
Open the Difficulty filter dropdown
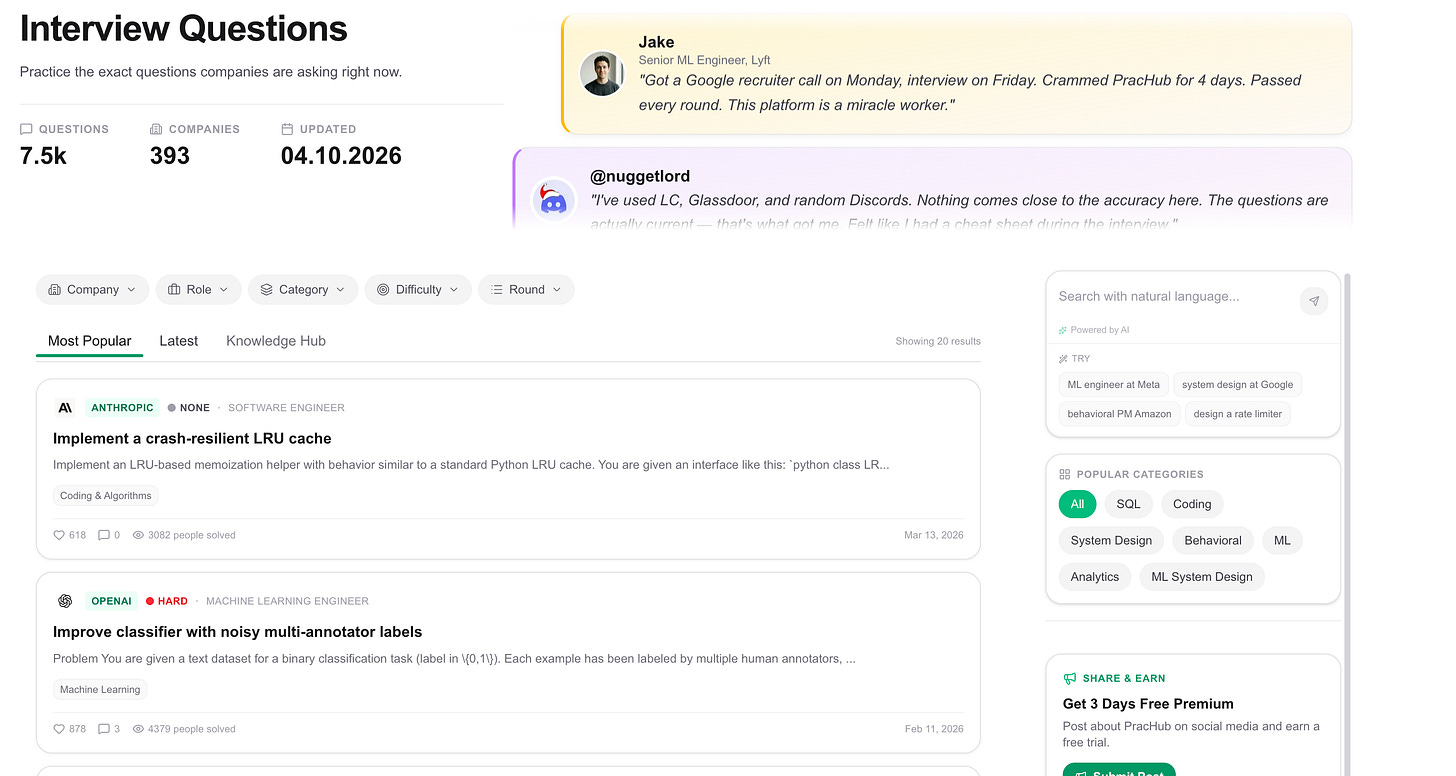pyautogui.click(x=418, y=290)
